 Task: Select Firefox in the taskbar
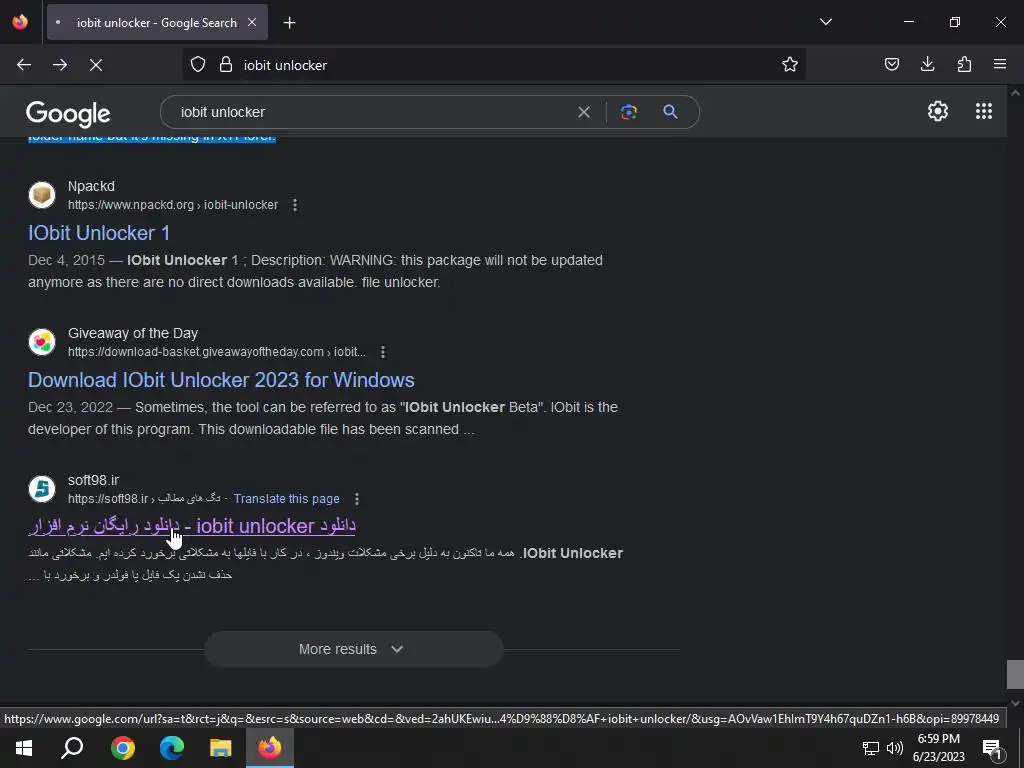[x=270, y=748]
